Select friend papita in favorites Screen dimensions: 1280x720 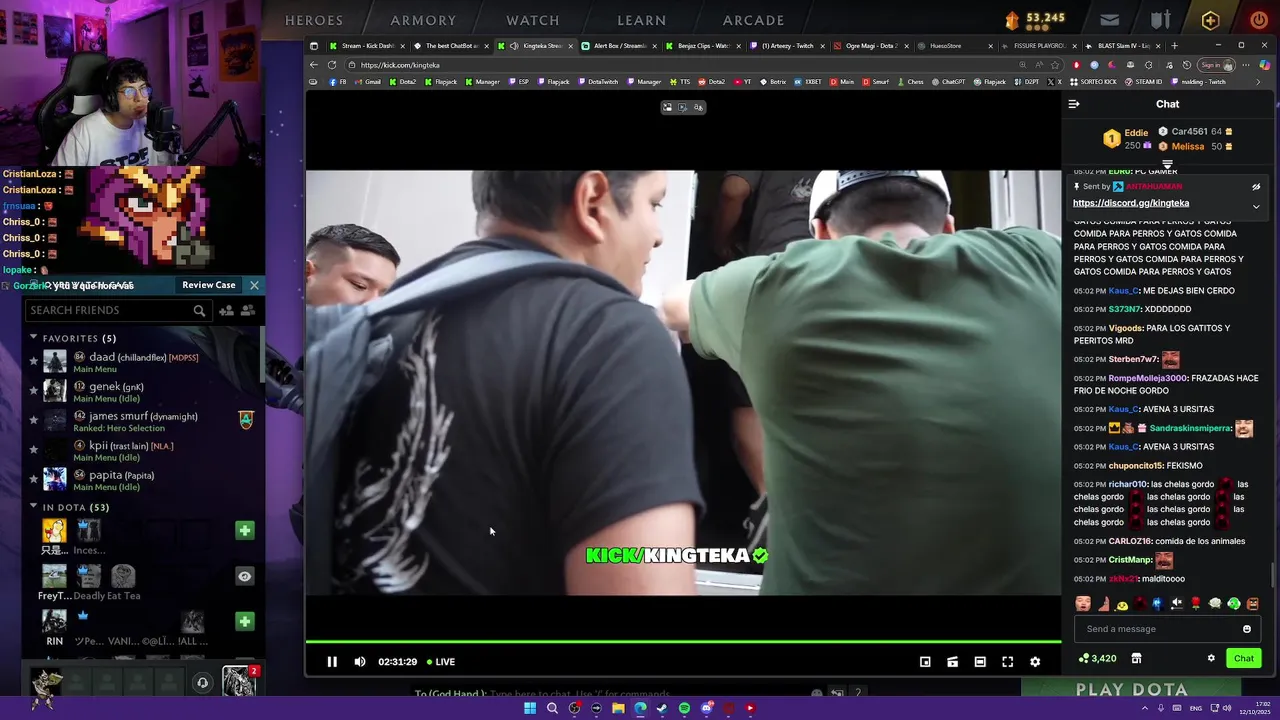point(145,480)
